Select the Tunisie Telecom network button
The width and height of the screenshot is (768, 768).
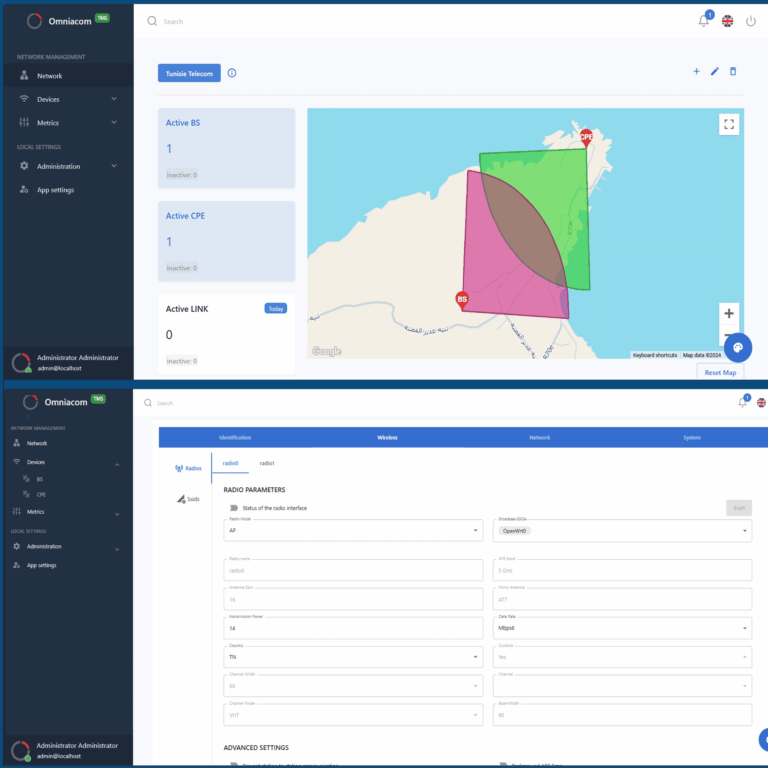coord(189,73)
